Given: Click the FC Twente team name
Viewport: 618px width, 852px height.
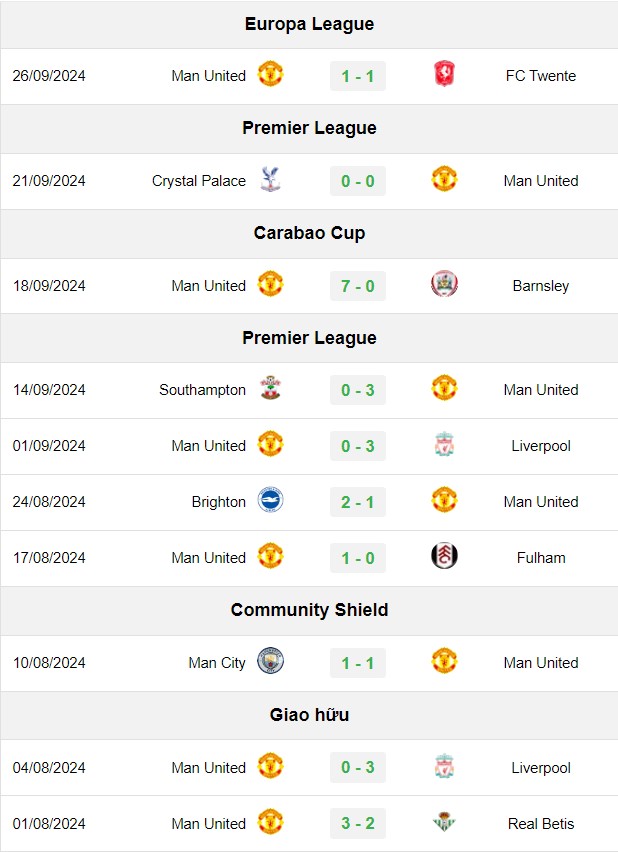Looking at the screenshot, I should tap(541, 76).
